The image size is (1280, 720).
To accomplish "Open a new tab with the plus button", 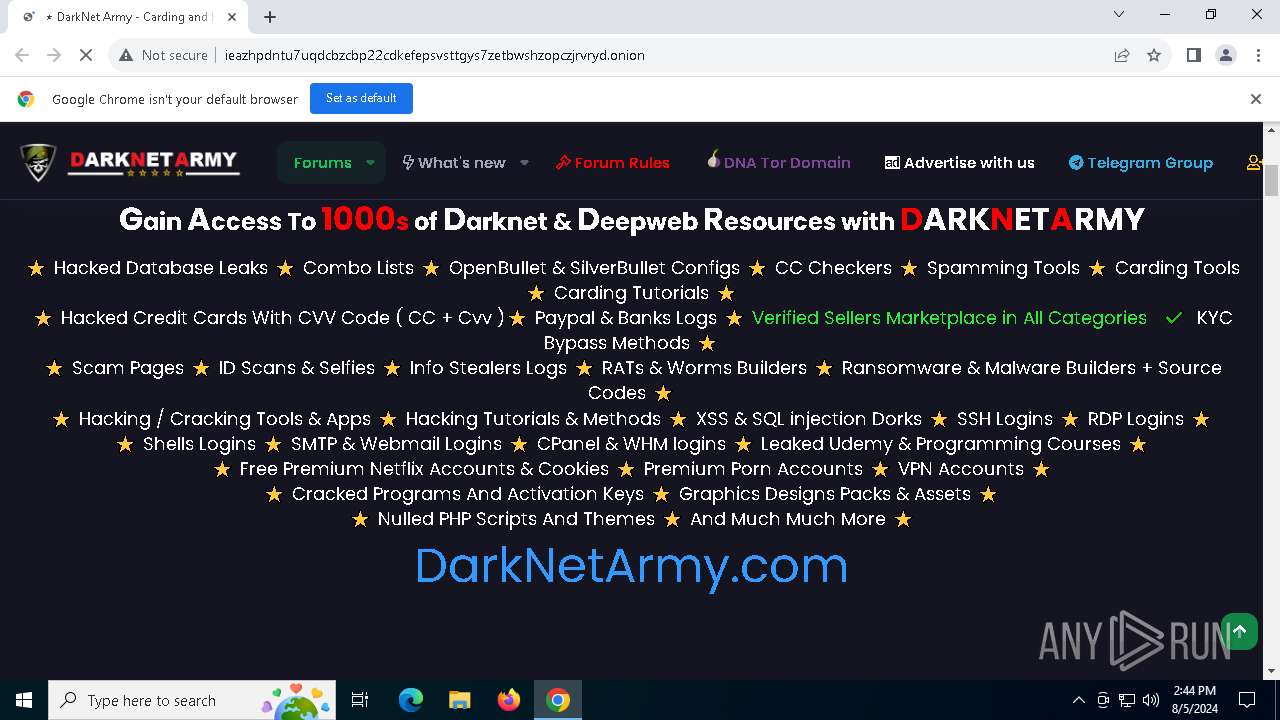I will (x=270, y=17).
